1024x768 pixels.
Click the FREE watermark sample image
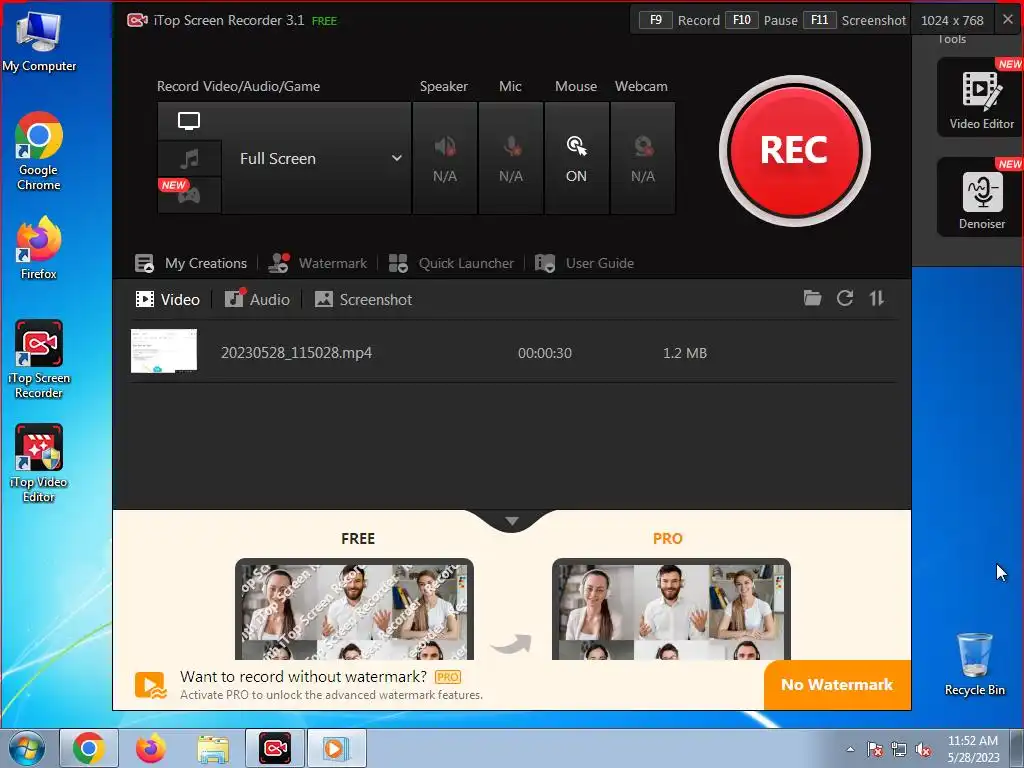(355, 609)
